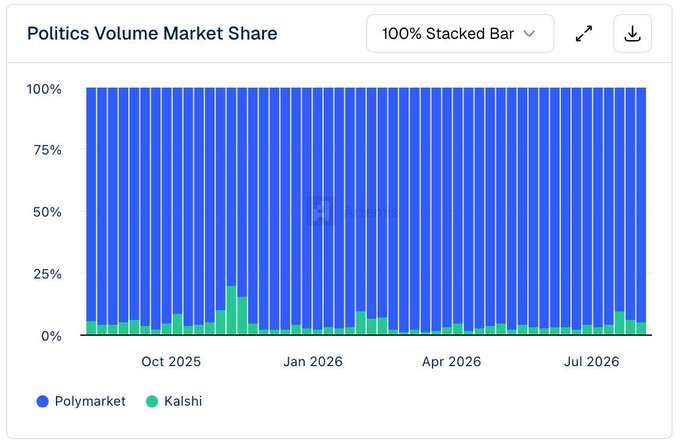
Task: Click the blue Polymarket legend dot
Action: click(42, 401)
